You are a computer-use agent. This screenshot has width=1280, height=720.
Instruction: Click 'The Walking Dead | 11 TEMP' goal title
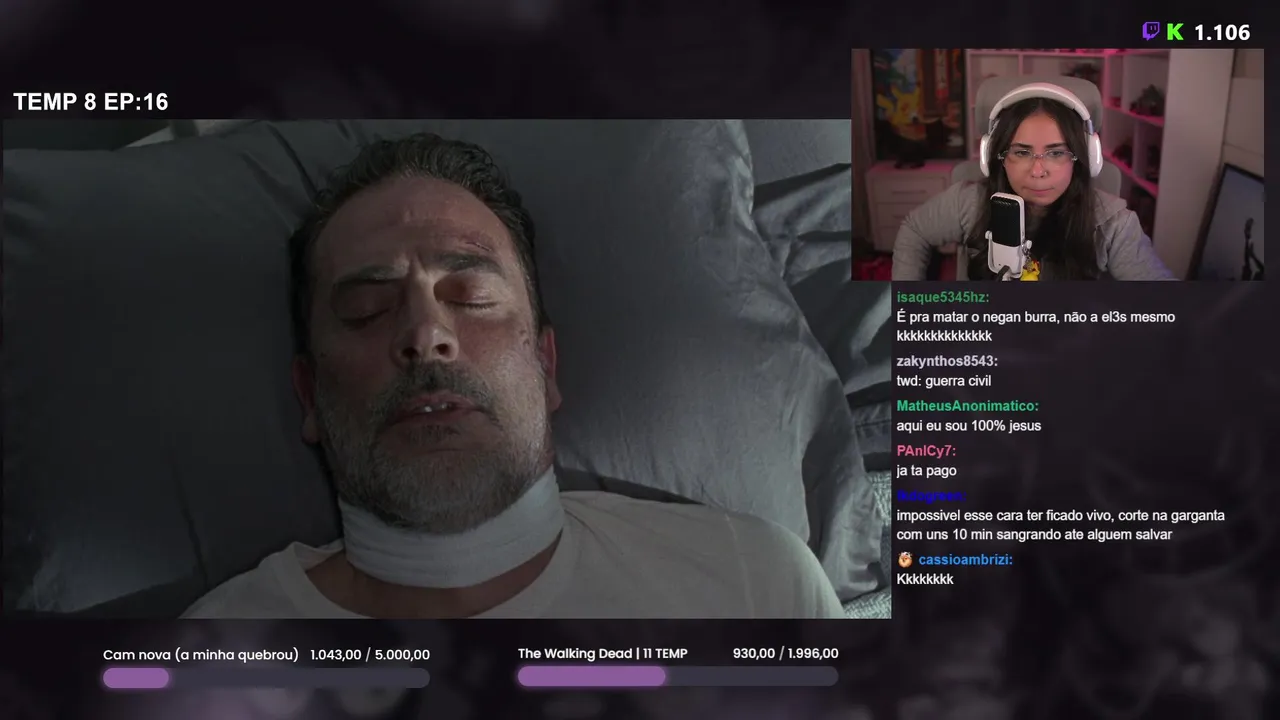603,654
